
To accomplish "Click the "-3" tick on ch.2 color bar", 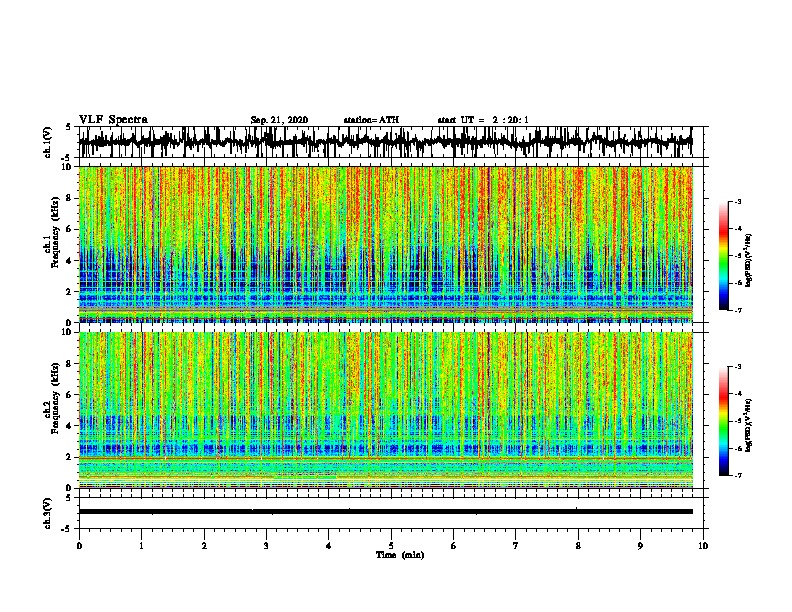I will 737,367.
